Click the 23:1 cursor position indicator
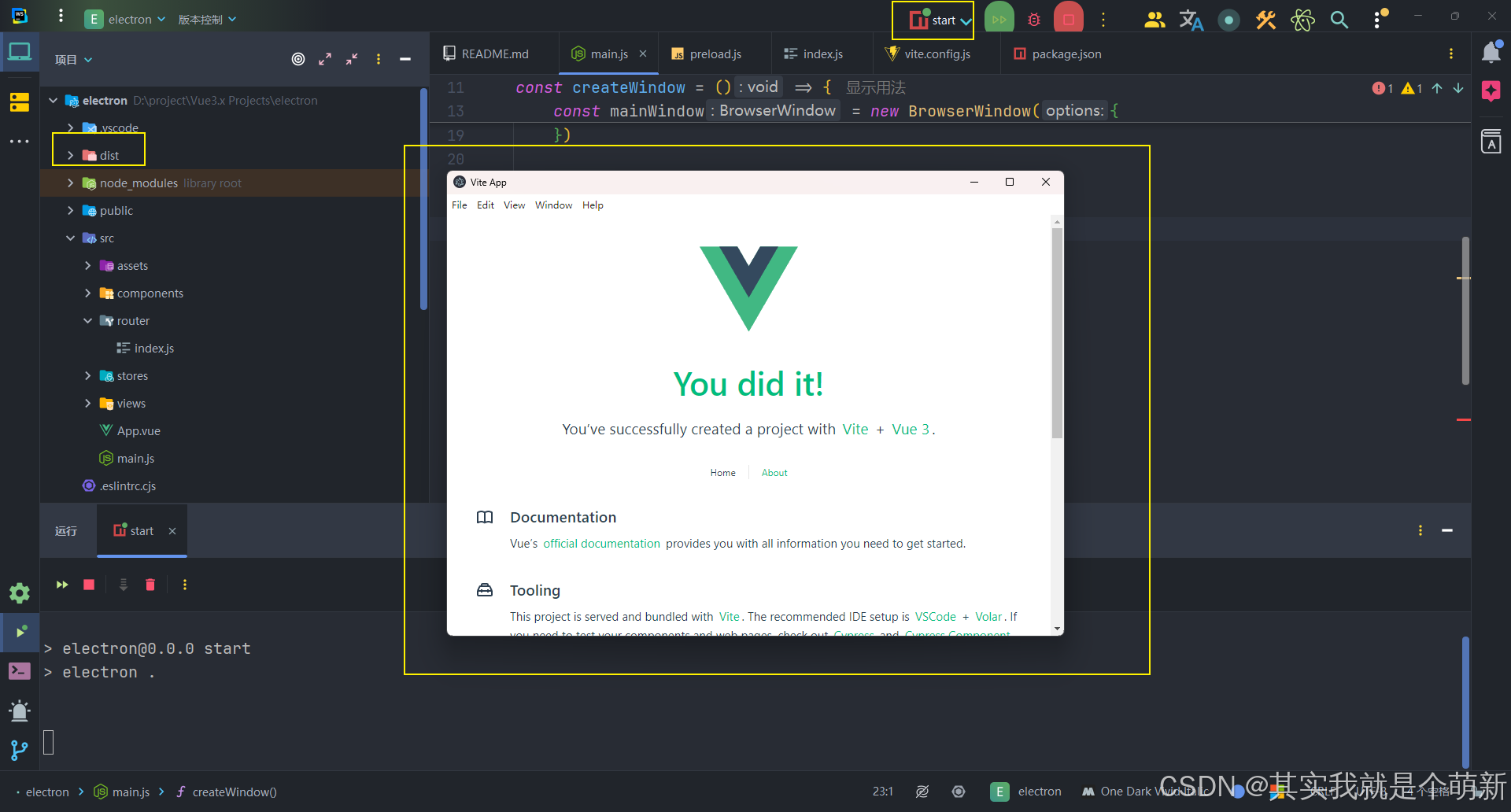Image resolution: width=1511 pixels, height=812 pixels. pos(883,792)
